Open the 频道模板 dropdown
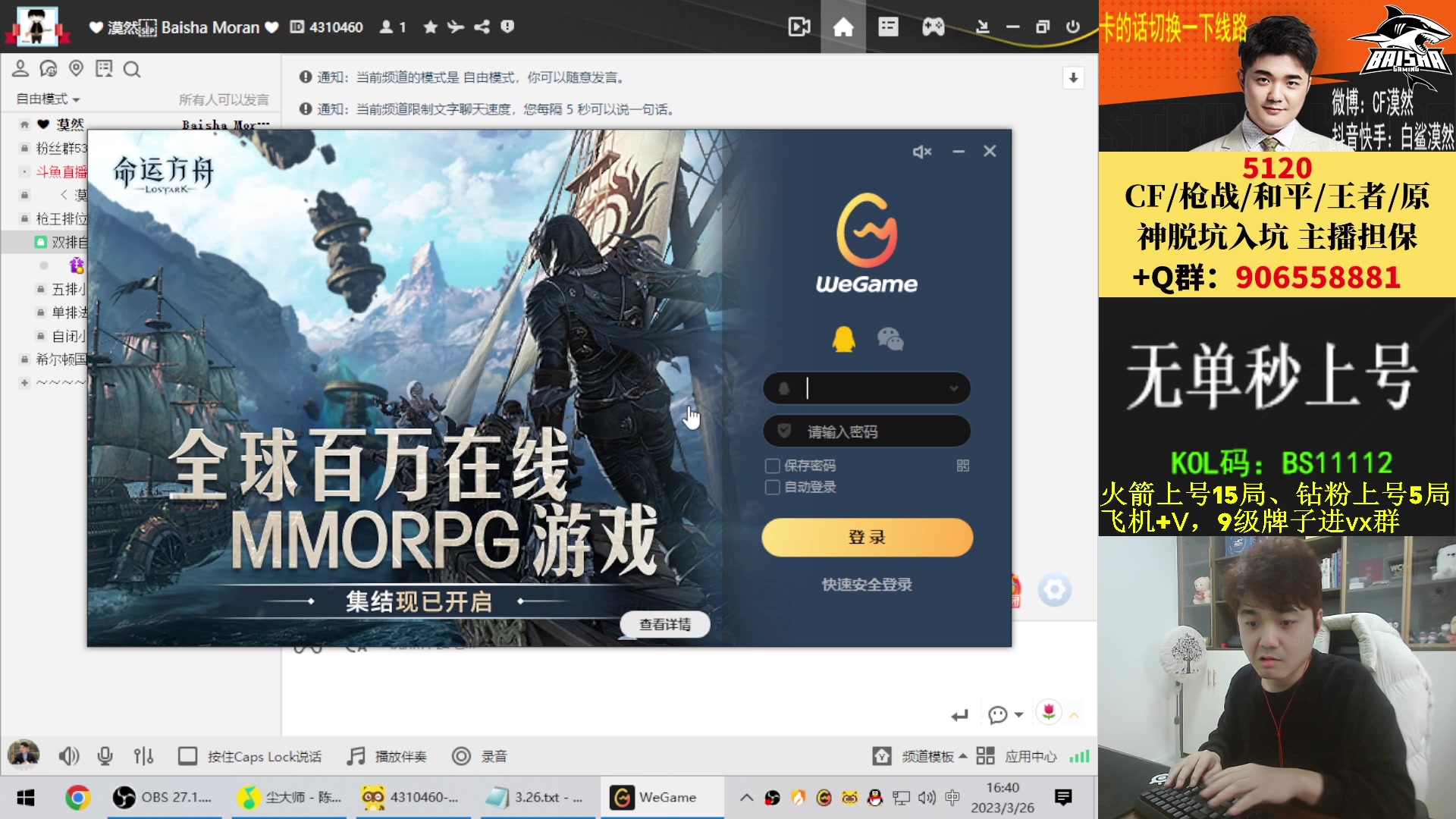1456x819 pixels. [x=920, y=757]
